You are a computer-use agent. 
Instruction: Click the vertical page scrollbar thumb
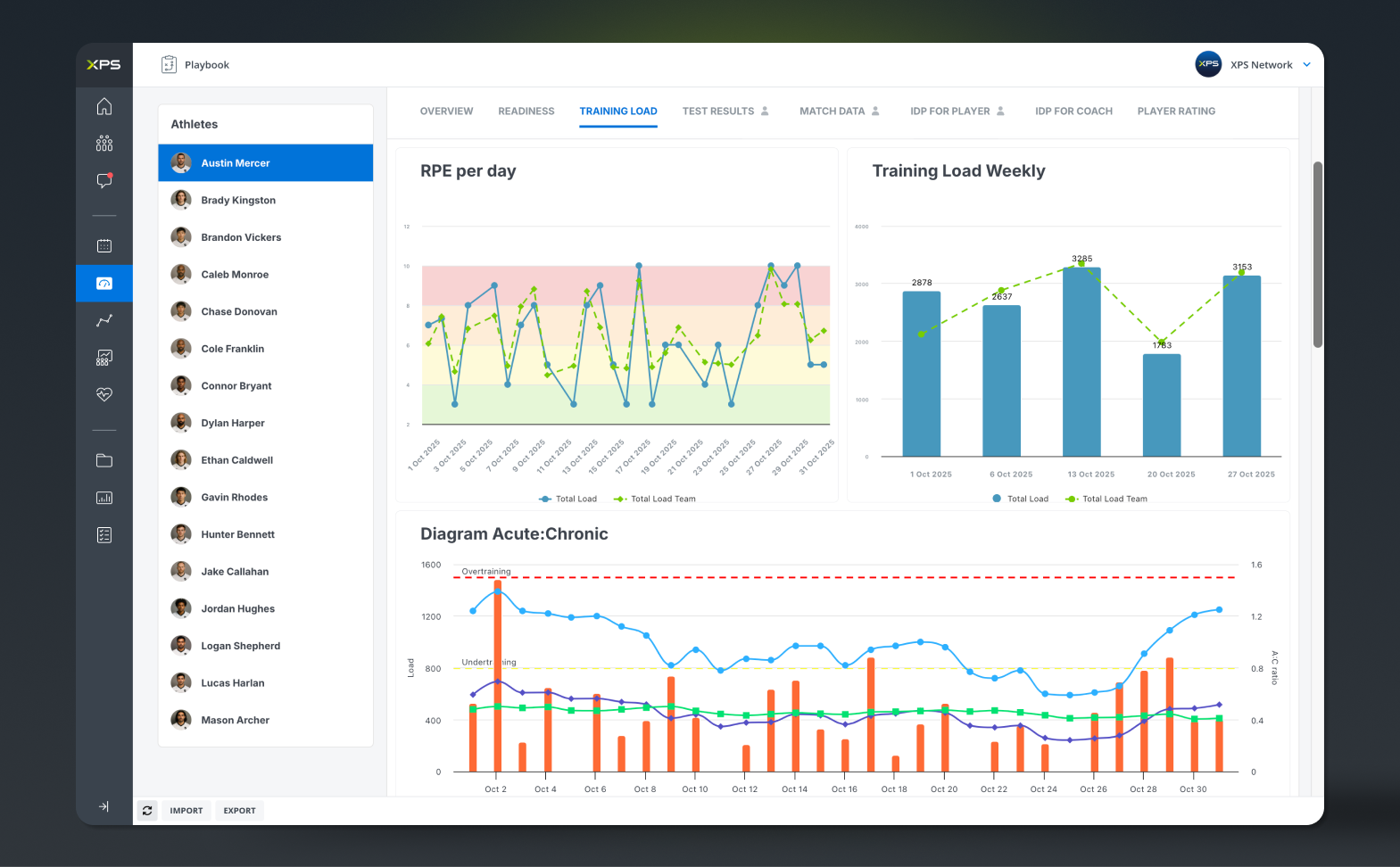[1317, 254]
